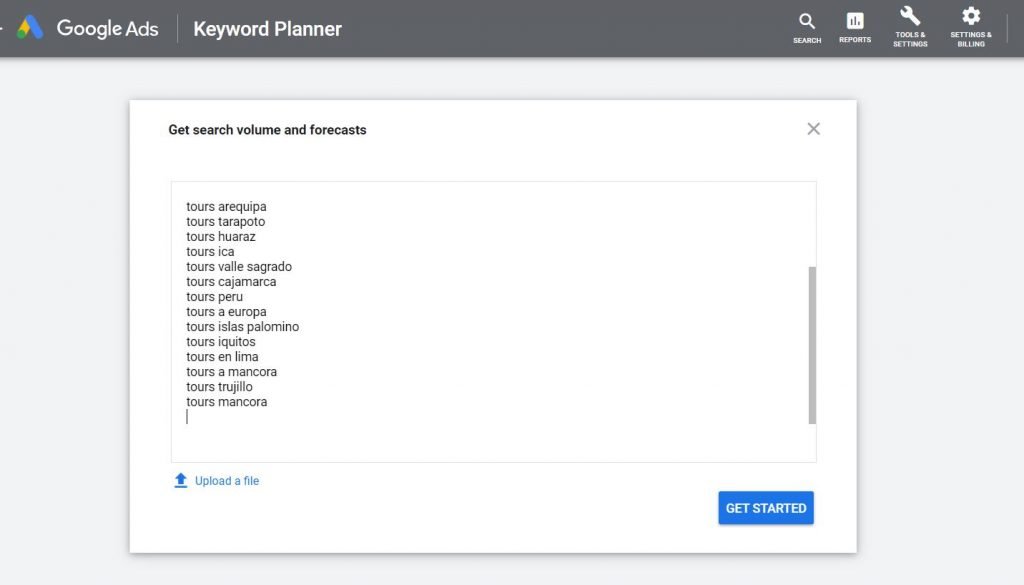Click the 'Get search volume and forecasts' heading
1024x585 pixels.
pos(267,130)
